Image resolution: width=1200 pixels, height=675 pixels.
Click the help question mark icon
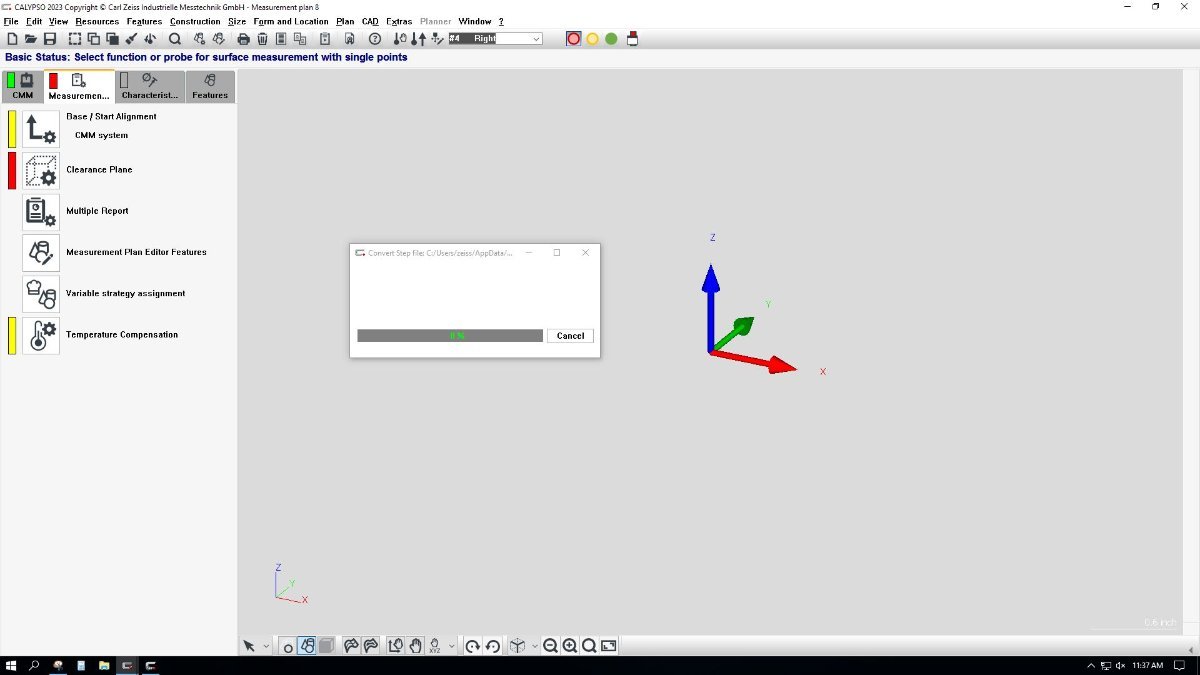point(375,39)
